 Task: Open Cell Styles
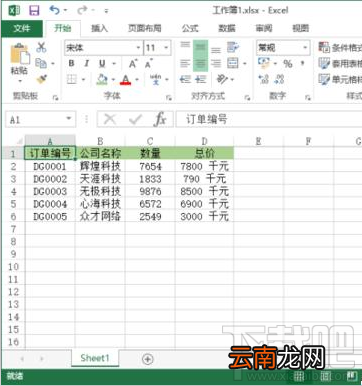(340, 79)
